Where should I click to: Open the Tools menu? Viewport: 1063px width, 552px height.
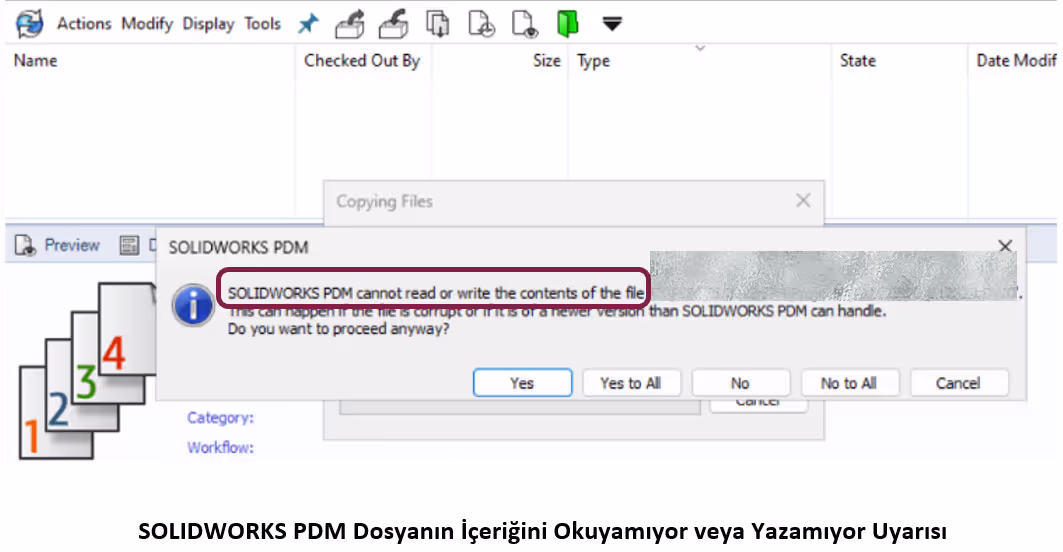point(262,24)
